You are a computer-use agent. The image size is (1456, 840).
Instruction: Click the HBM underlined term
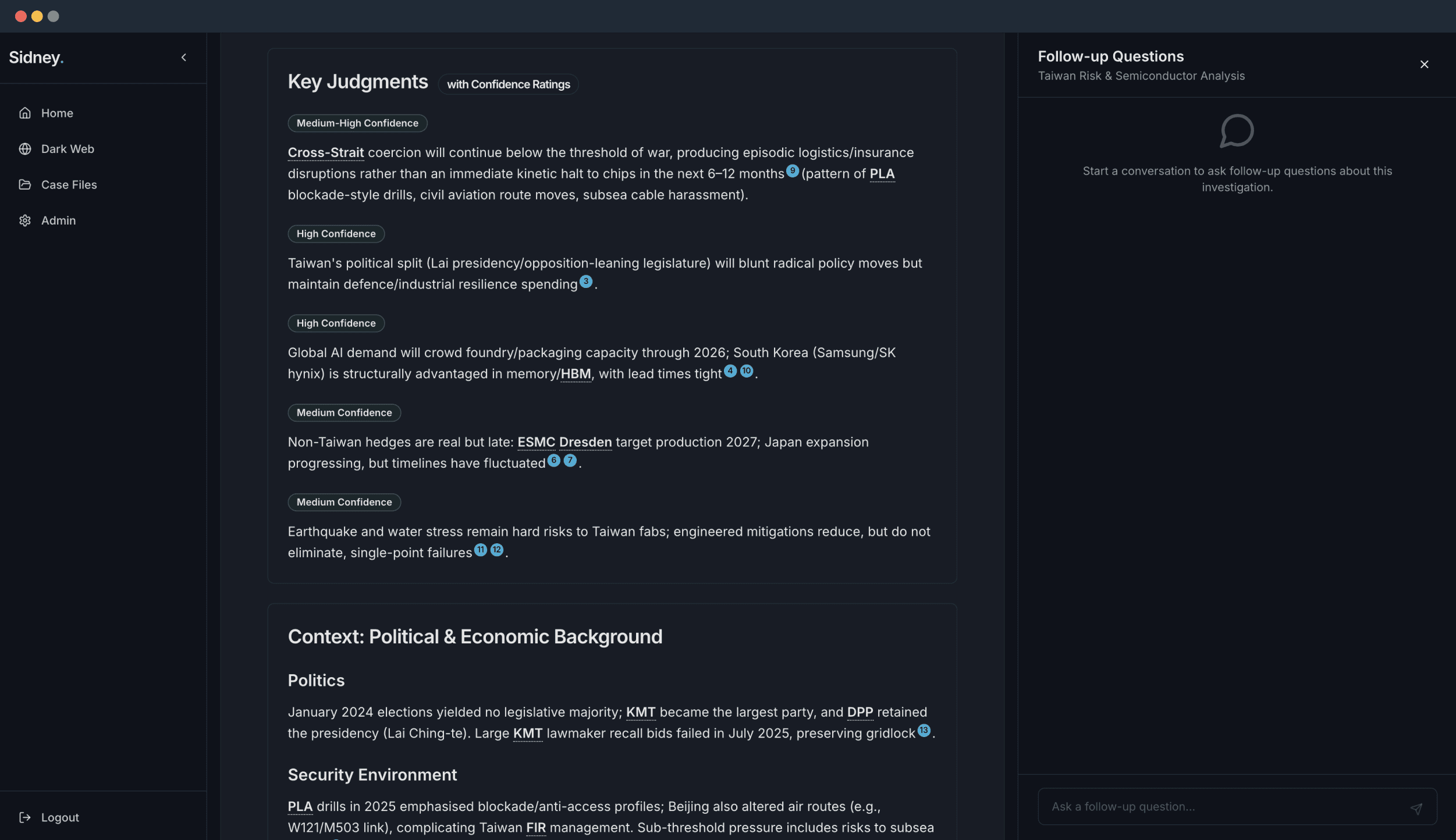pyautogui.click(x=575, y=374)
